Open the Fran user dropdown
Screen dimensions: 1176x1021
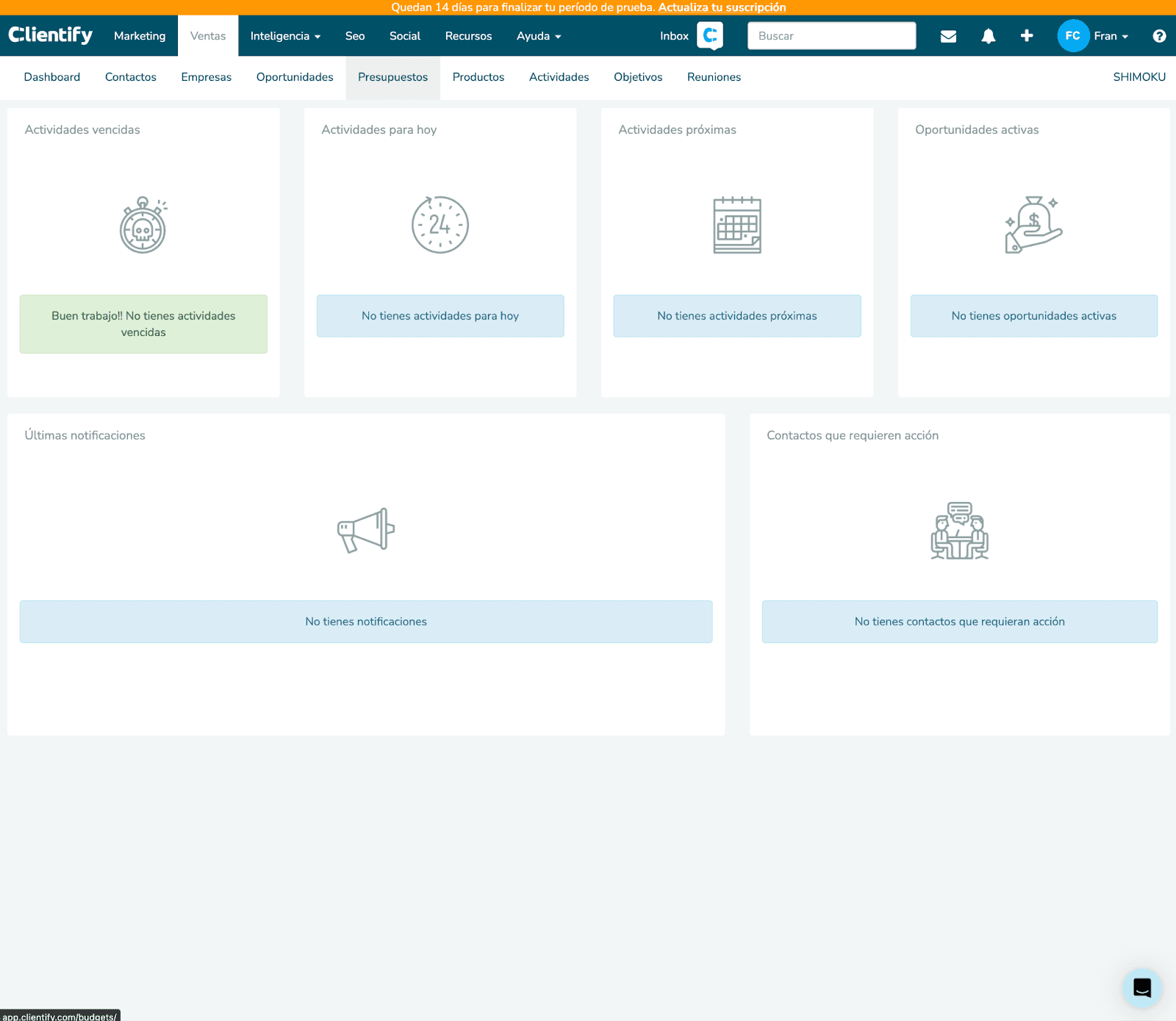tap(1111, 36)
